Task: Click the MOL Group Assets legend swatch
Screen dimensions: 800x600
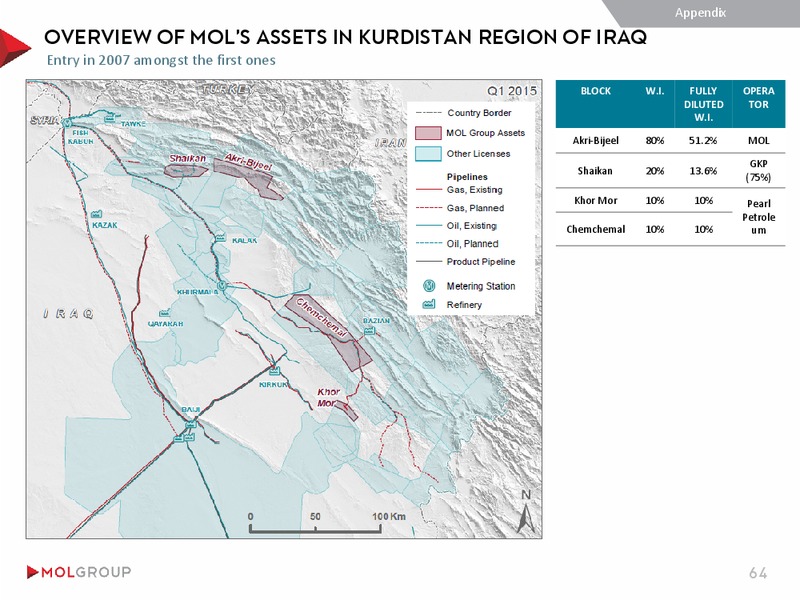Action: [428, 133]
